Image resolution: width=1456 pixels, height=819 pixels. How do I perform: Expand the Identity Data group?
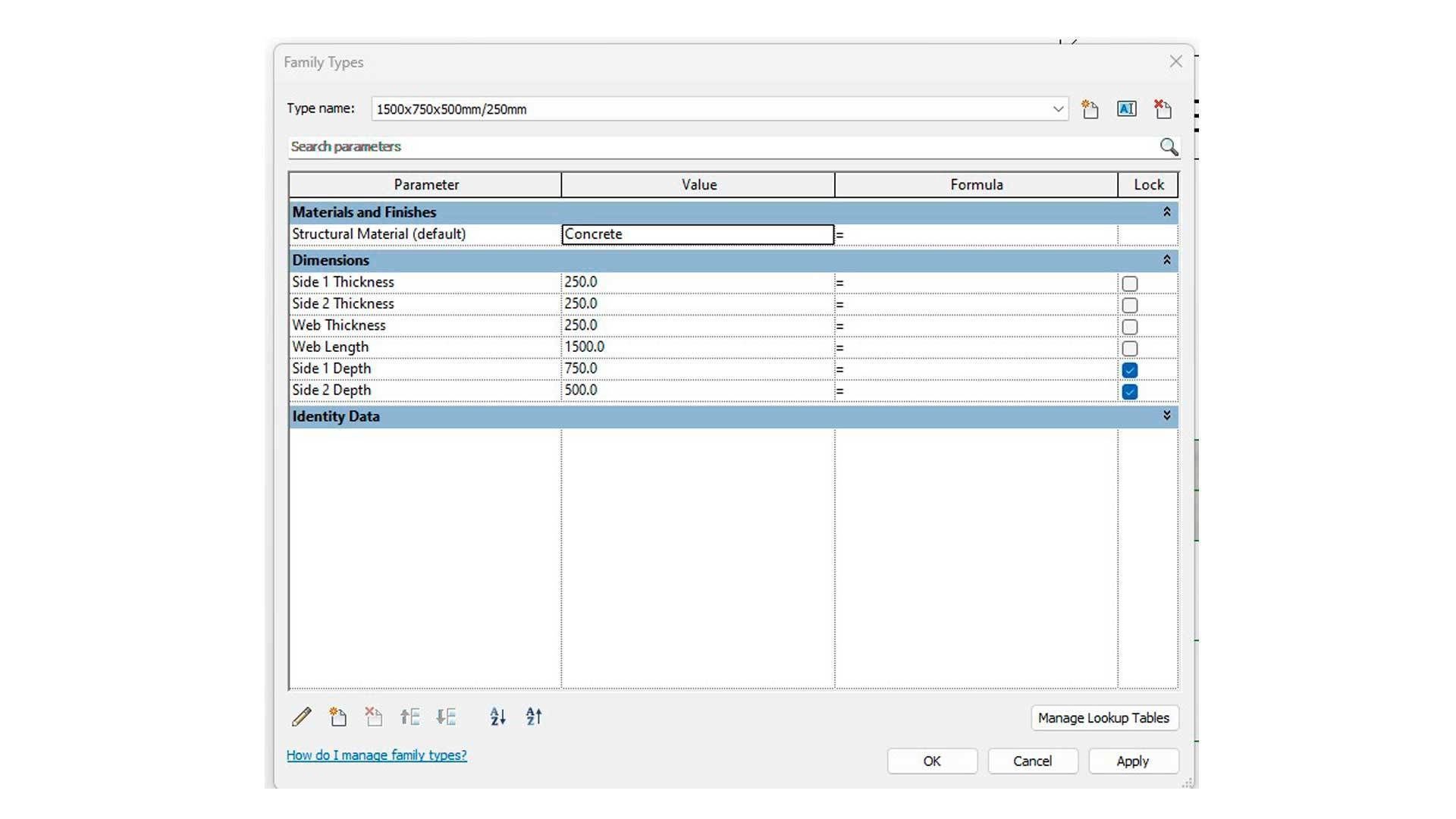coord(1166,416)
